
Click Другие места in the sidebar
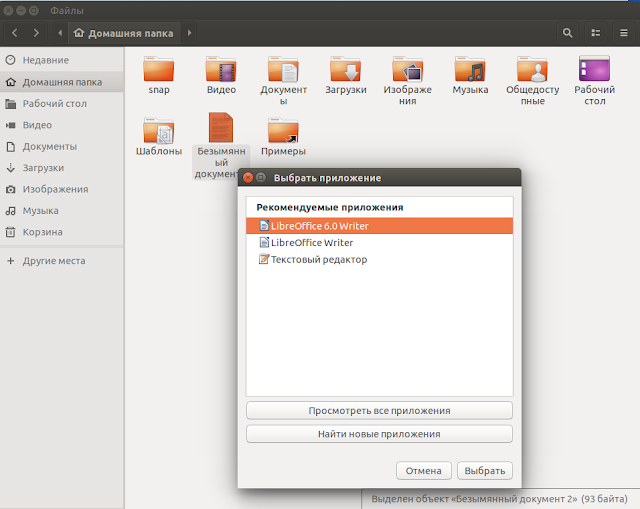coord(62,261)
